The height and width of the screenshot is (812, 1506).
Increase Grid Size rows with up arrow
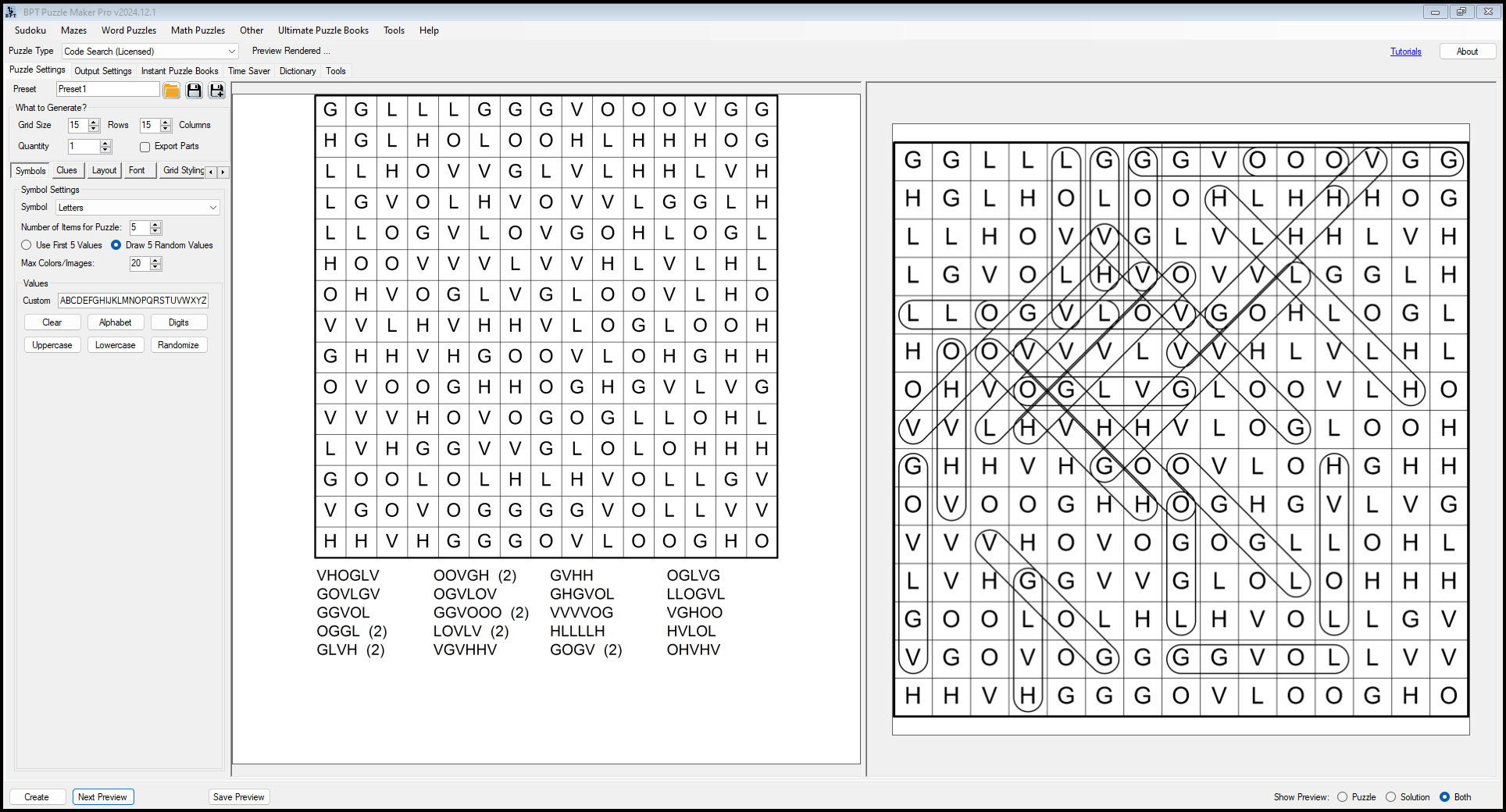(x=94, y=122)
